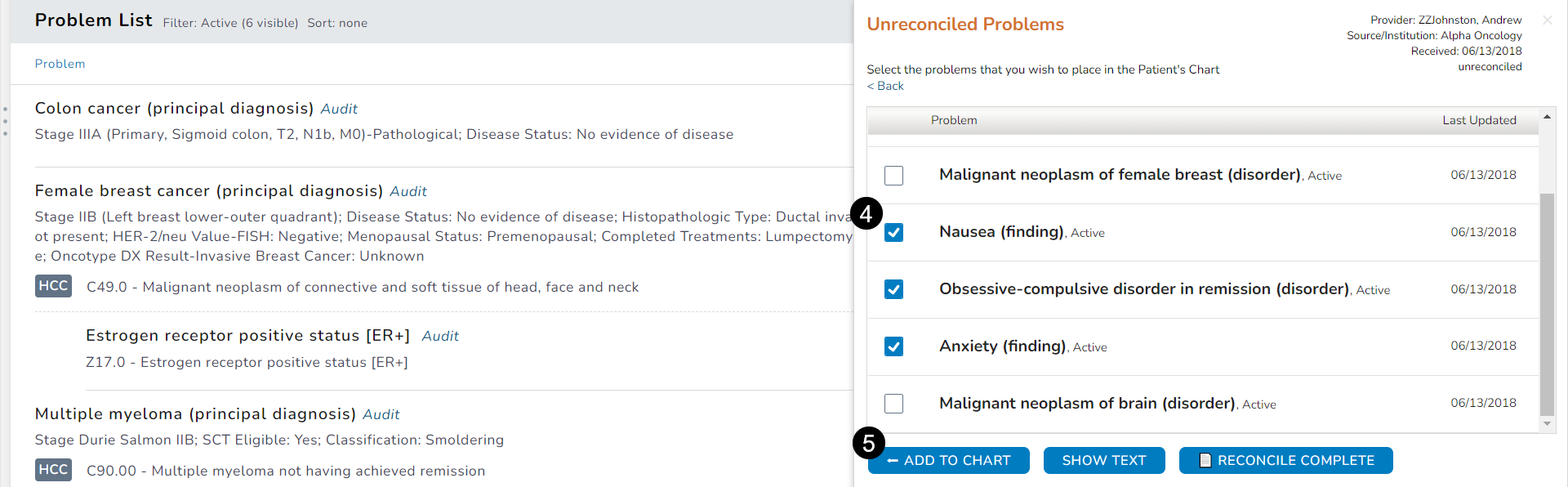1568x487 pixels.
Task: Uncheck Obsessive-compulsive disorder in remission checkbox
Action: pyautogui.click(x=893, y=289)
